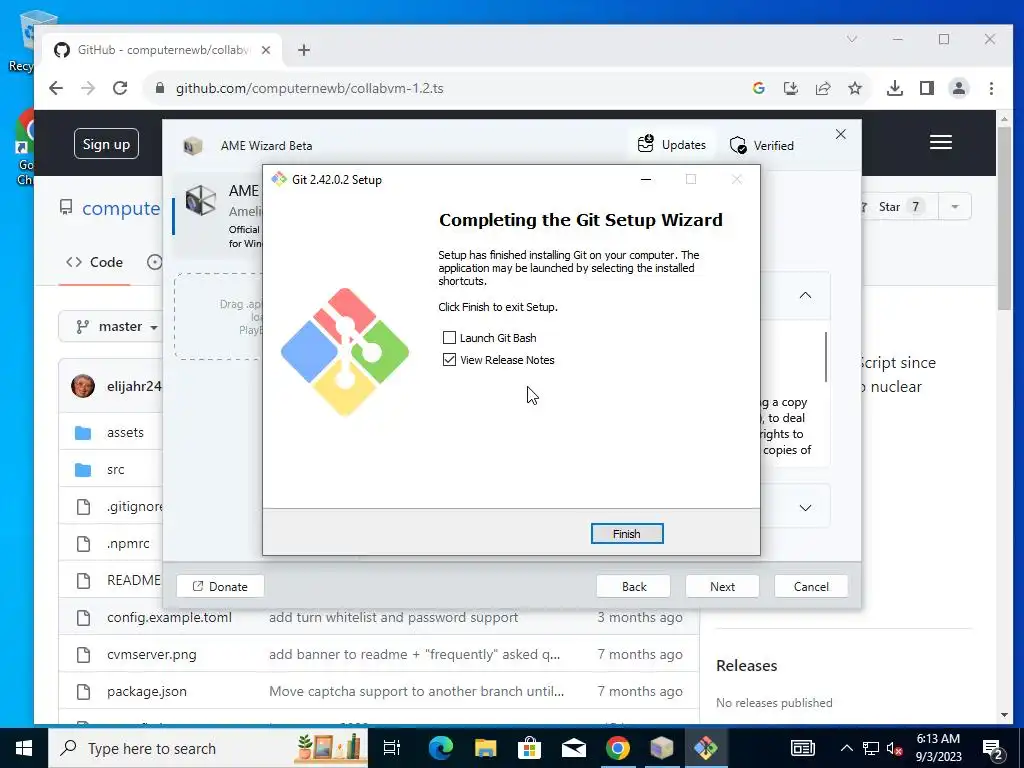Open Chrome tab search dropdown
Viewport: 1024px width, 768px height.
tap(852, 39)
